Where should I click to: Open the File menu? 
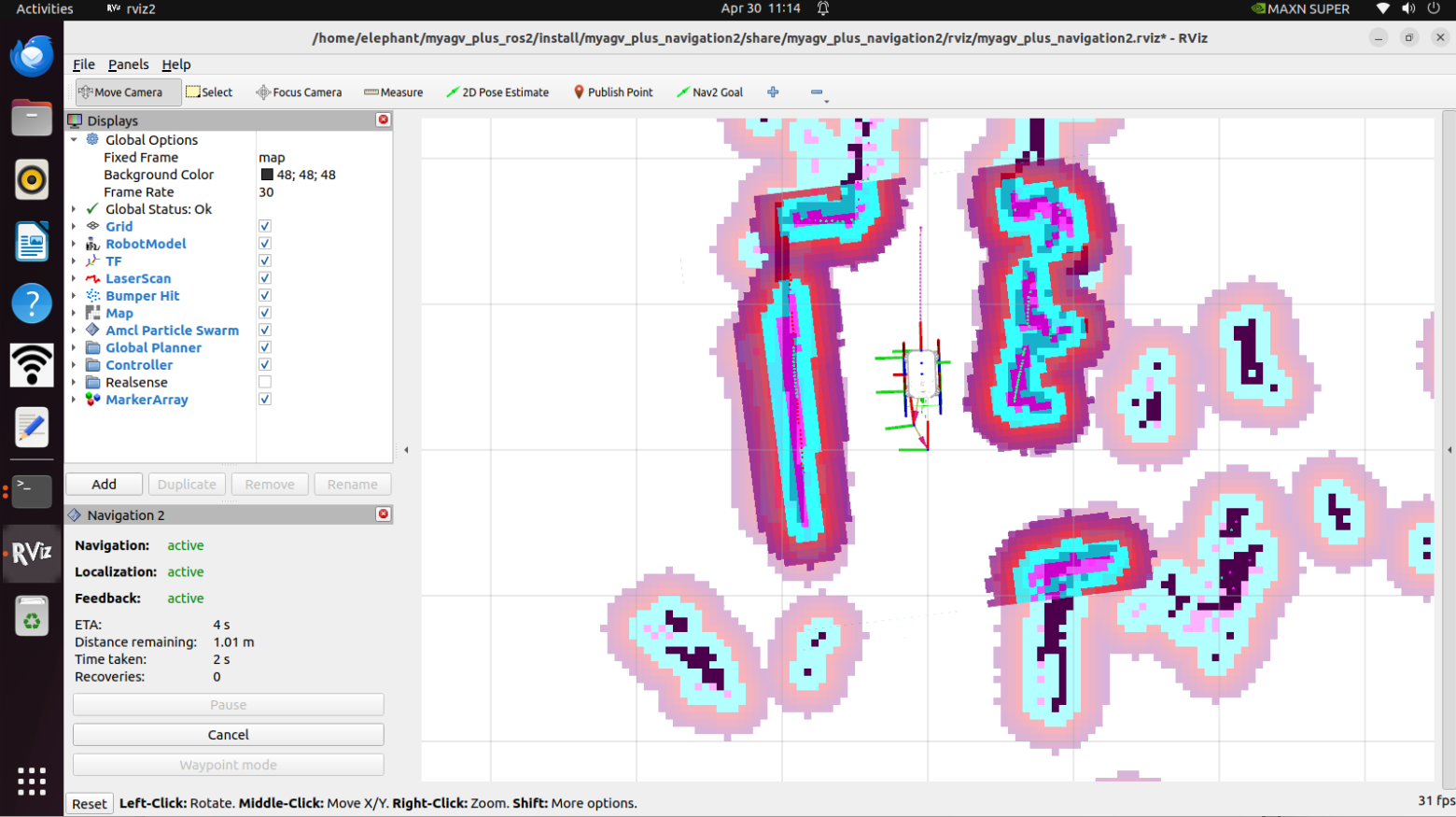pos(84,64)
